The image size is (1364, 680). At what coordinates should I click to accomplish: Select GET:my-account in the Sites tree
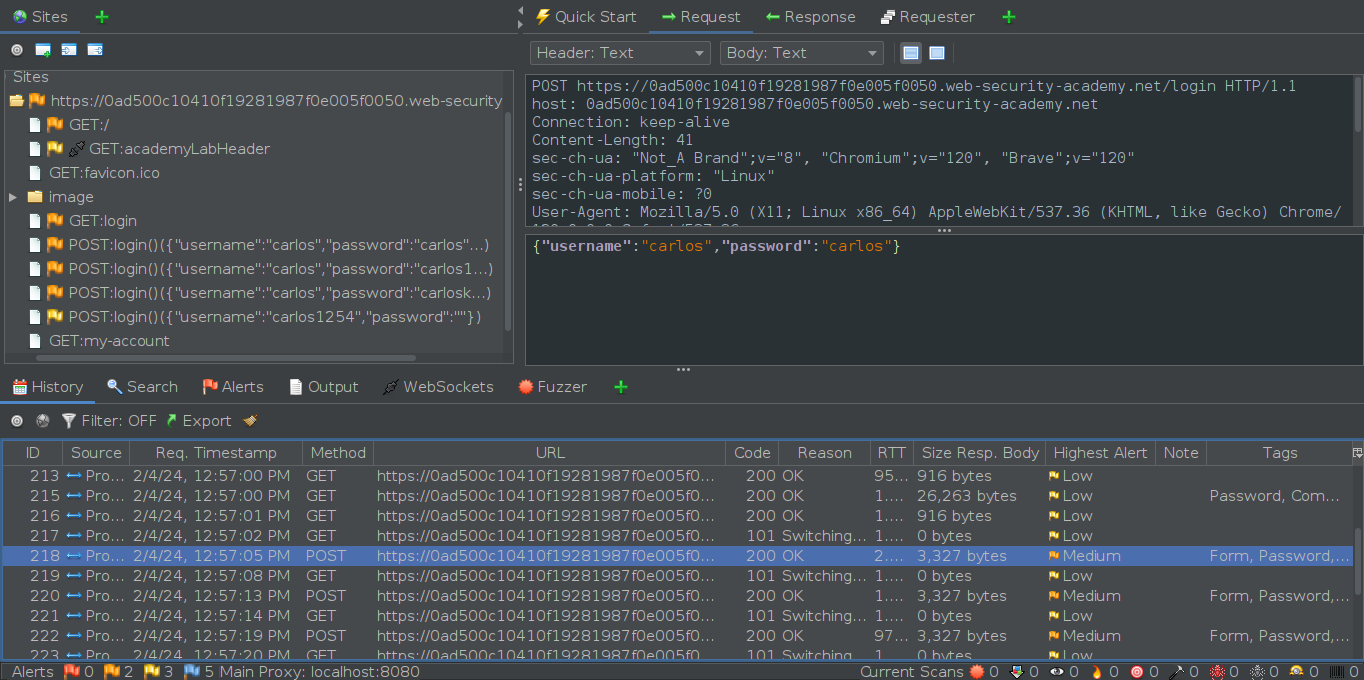[109, 341]
